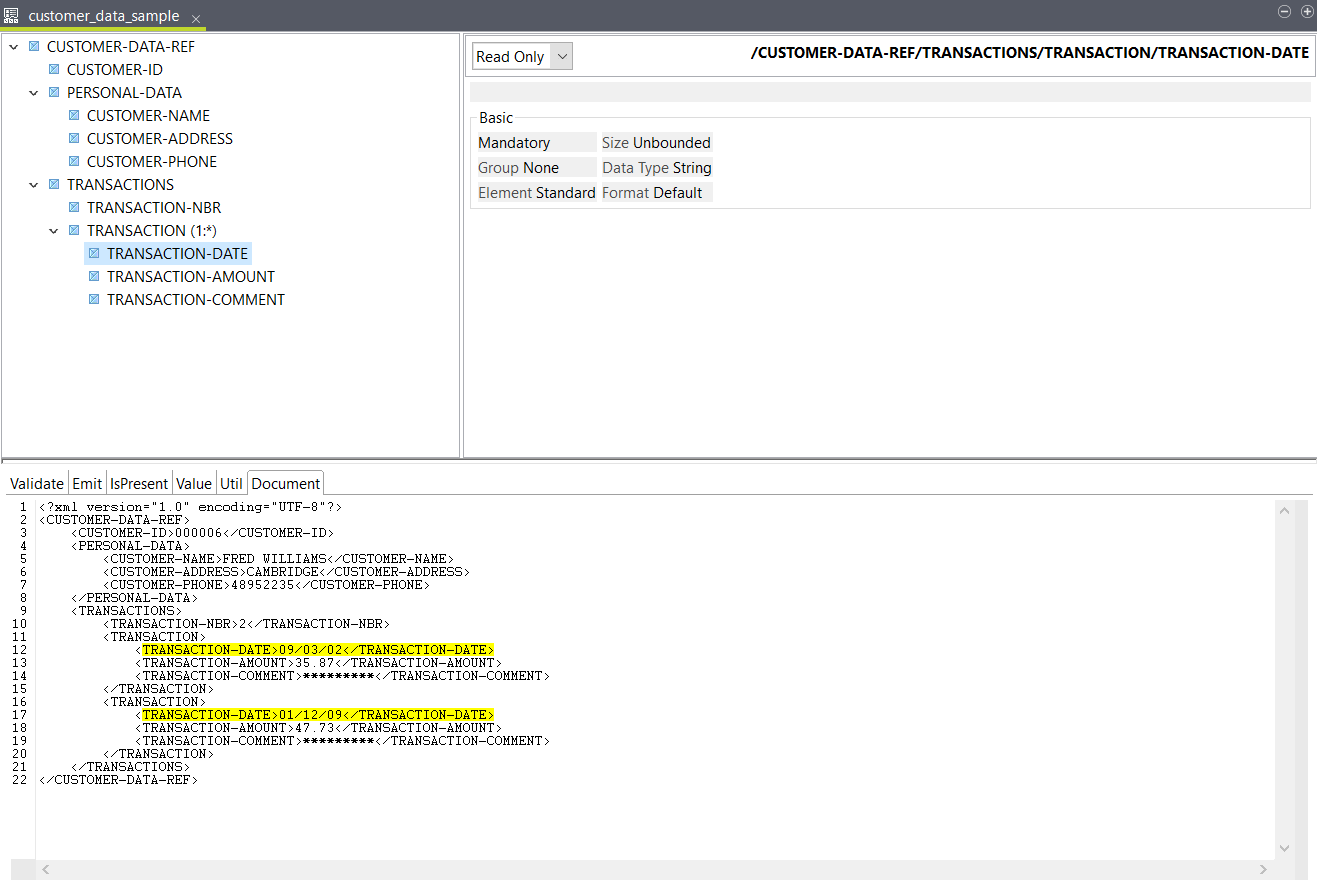
Task: Click the icon beside CUSTOMER-ADDRESS node
Action: pos(74,139)
